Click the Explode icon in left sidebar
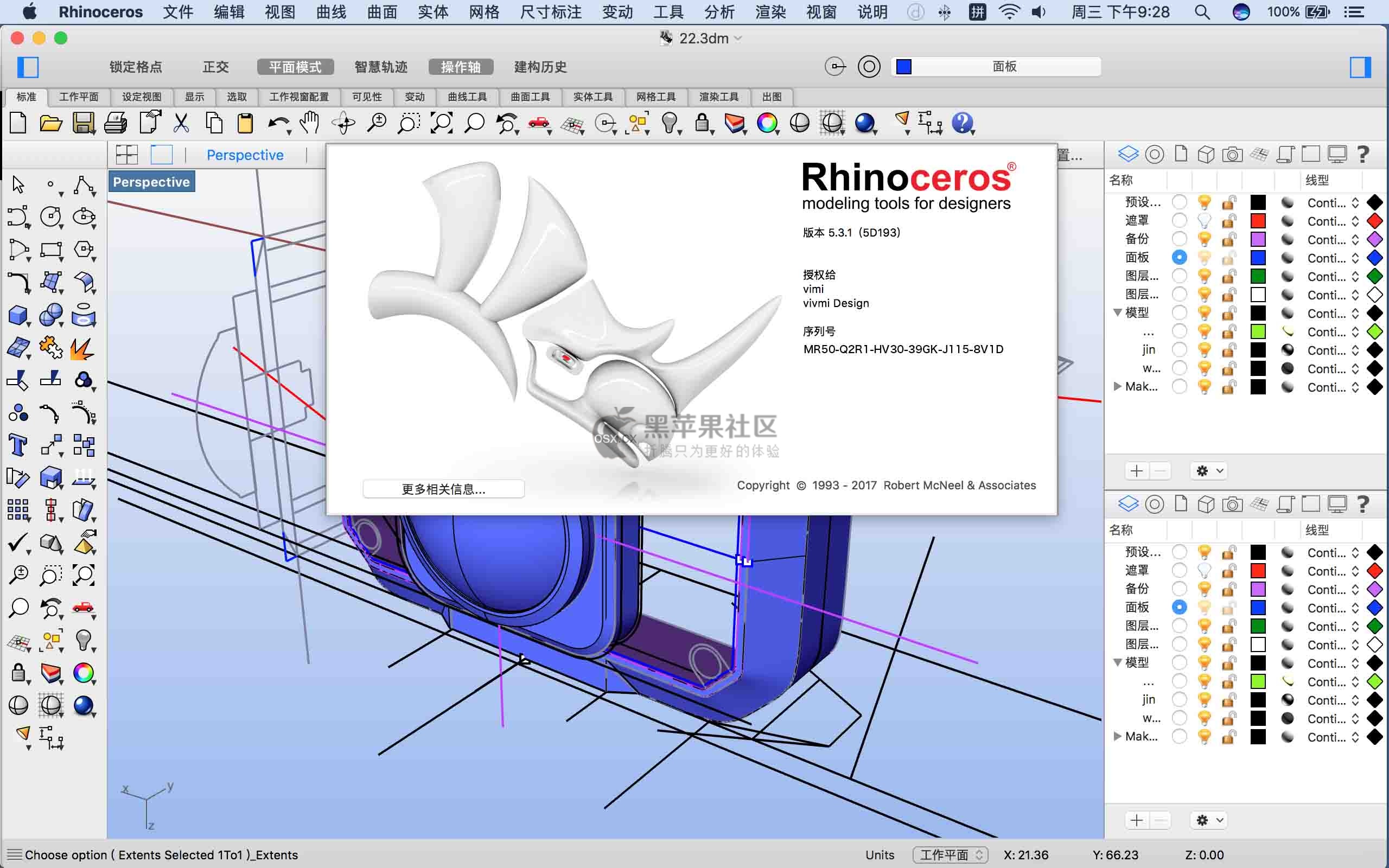1389x868 pixels. pos(81,348)
